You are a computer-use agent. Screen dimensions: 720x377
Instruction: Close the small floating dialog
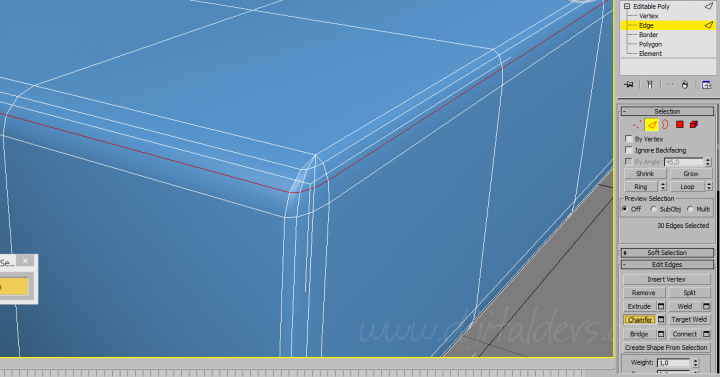tap(25, 261)
